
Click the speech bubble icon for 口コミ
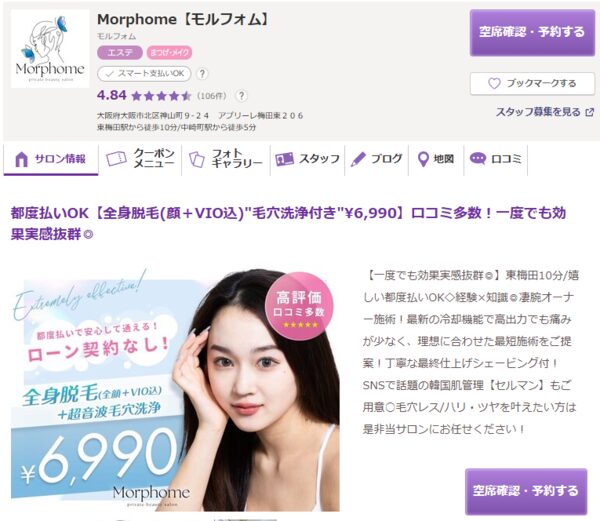(478, 158)
